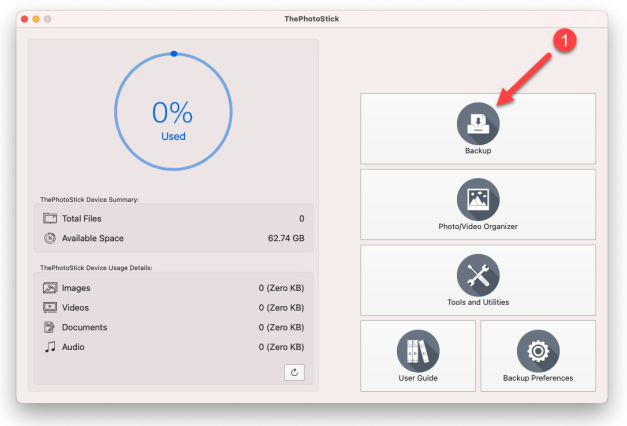
Task: Click the Available Space disk icon
Action: [x=50, y=238]
